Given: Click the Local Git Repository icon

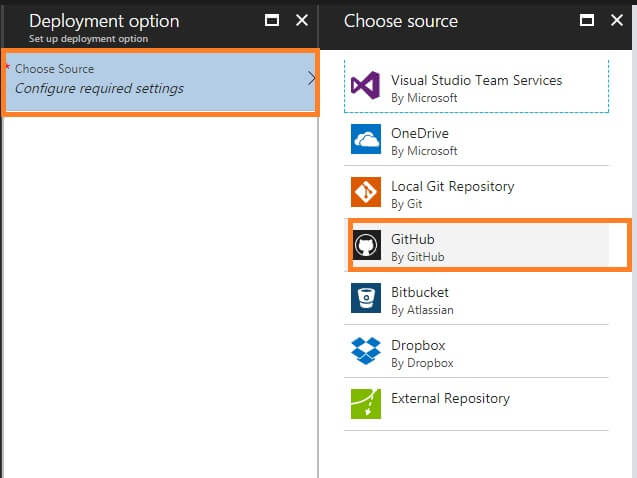Looking at the screenshot, I should coord(366,192).
